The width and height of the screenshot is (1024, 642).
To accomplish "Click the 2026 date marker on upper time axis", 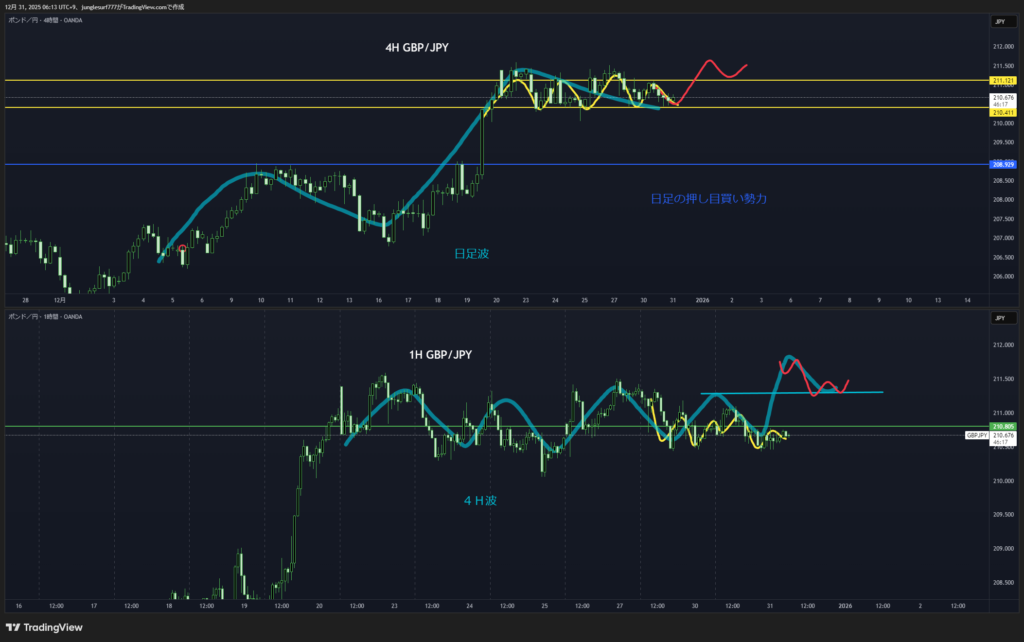I will click(x=701, y=299).
